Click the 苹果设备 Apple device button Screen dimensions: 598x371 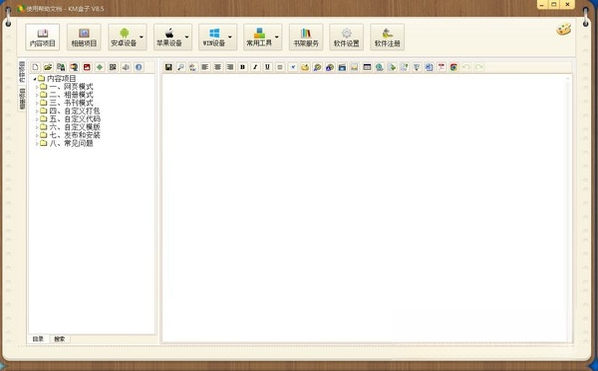tap(169, 37)
